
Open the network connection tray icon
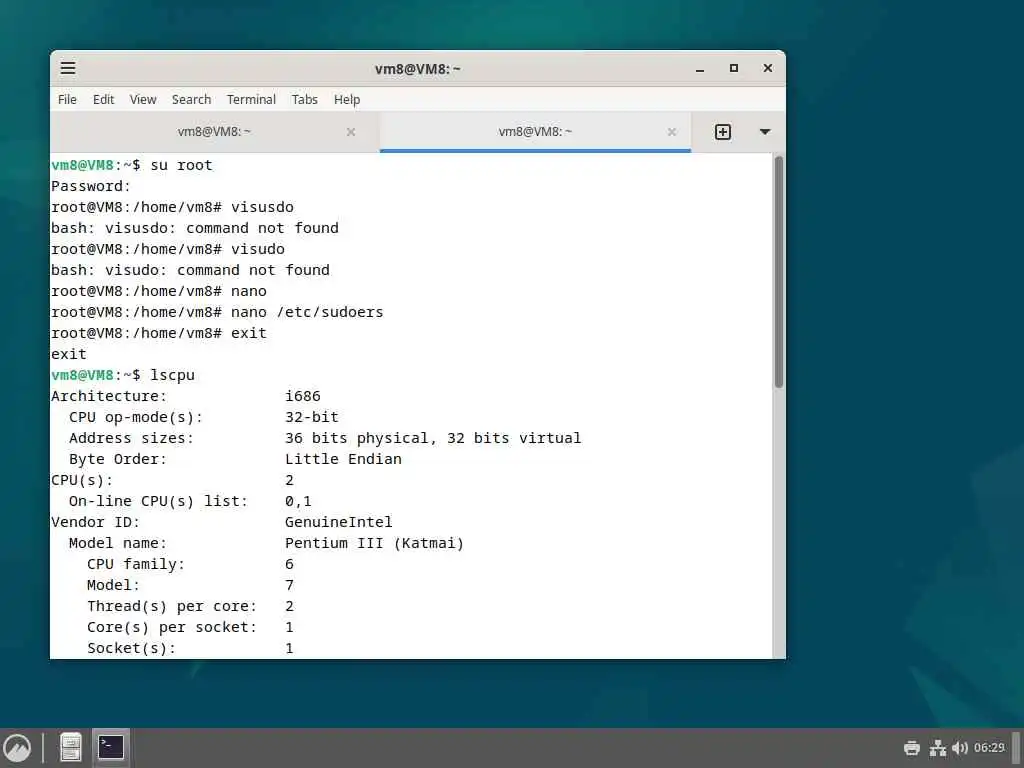pos(938,748)
